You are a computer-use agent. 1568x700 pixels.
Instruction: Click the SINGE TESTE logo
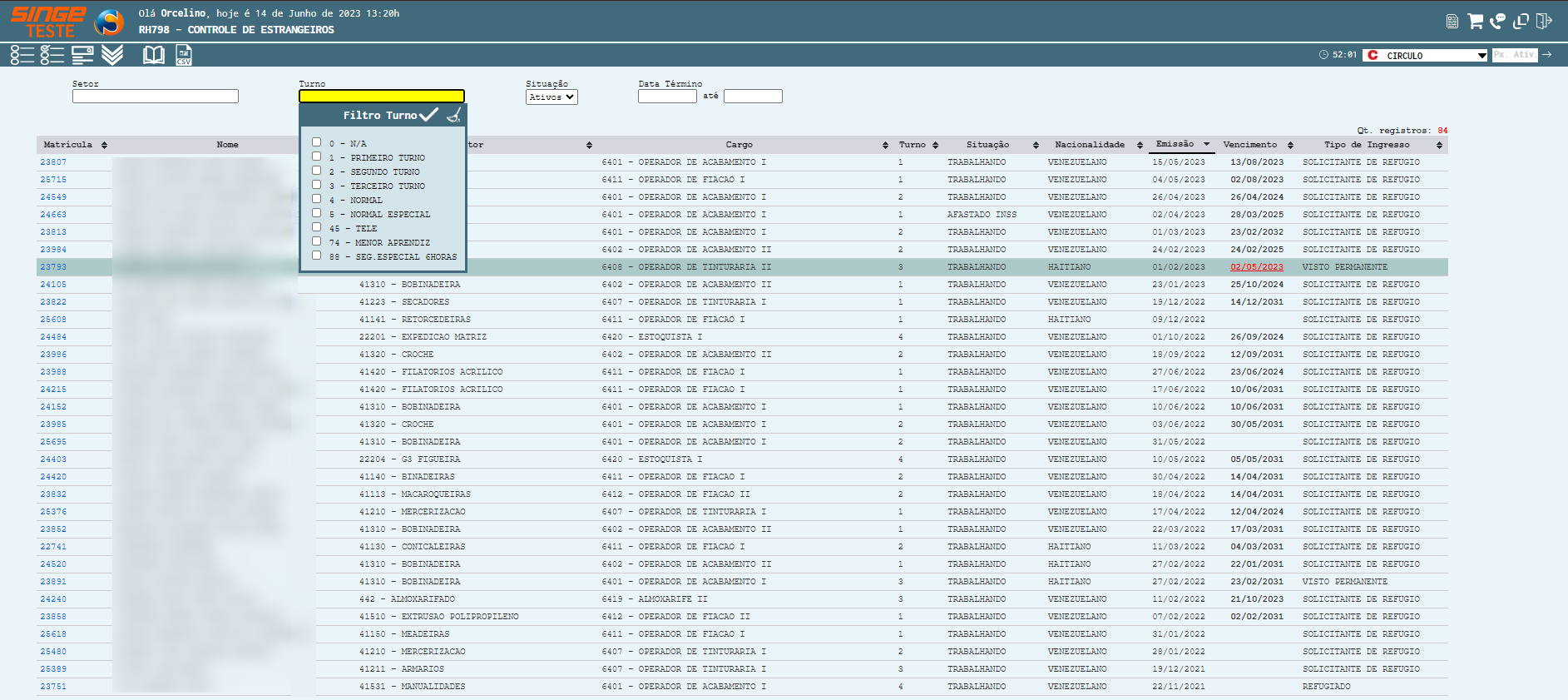pos(47,22)
